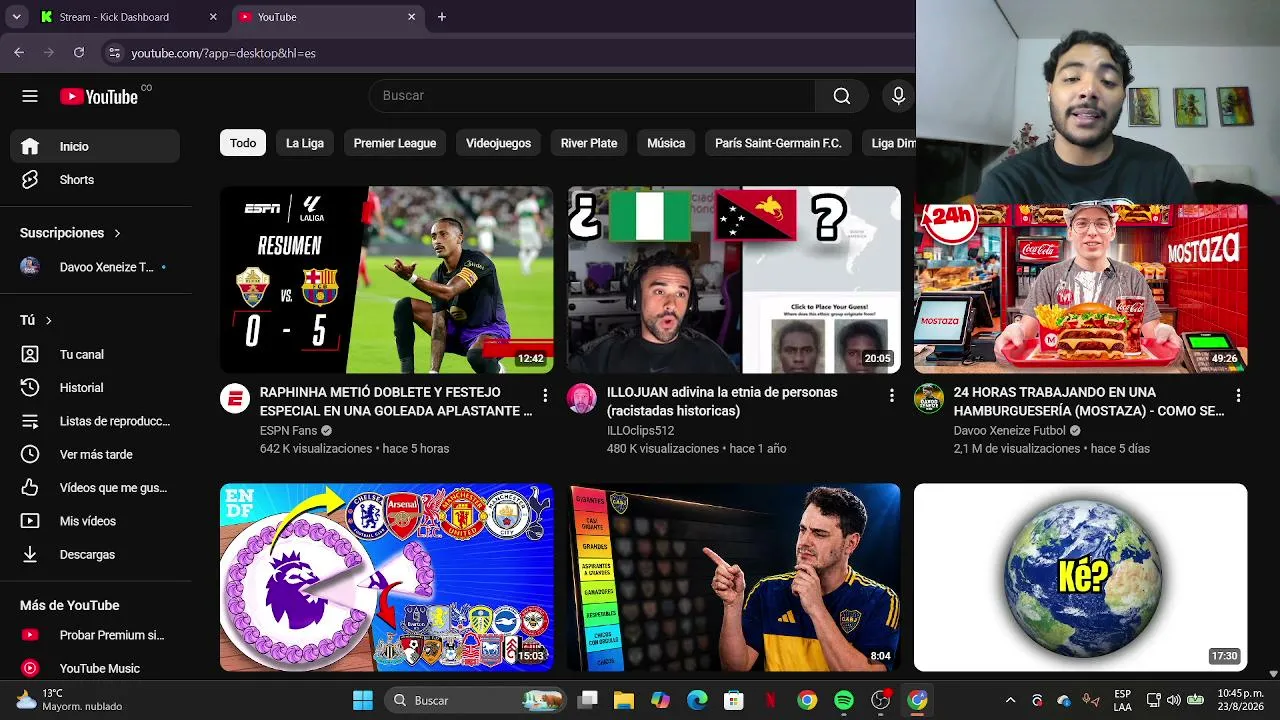Switch to the YouTube browser tab
This screenshot has width=1280, height=720.
(330, 17)
